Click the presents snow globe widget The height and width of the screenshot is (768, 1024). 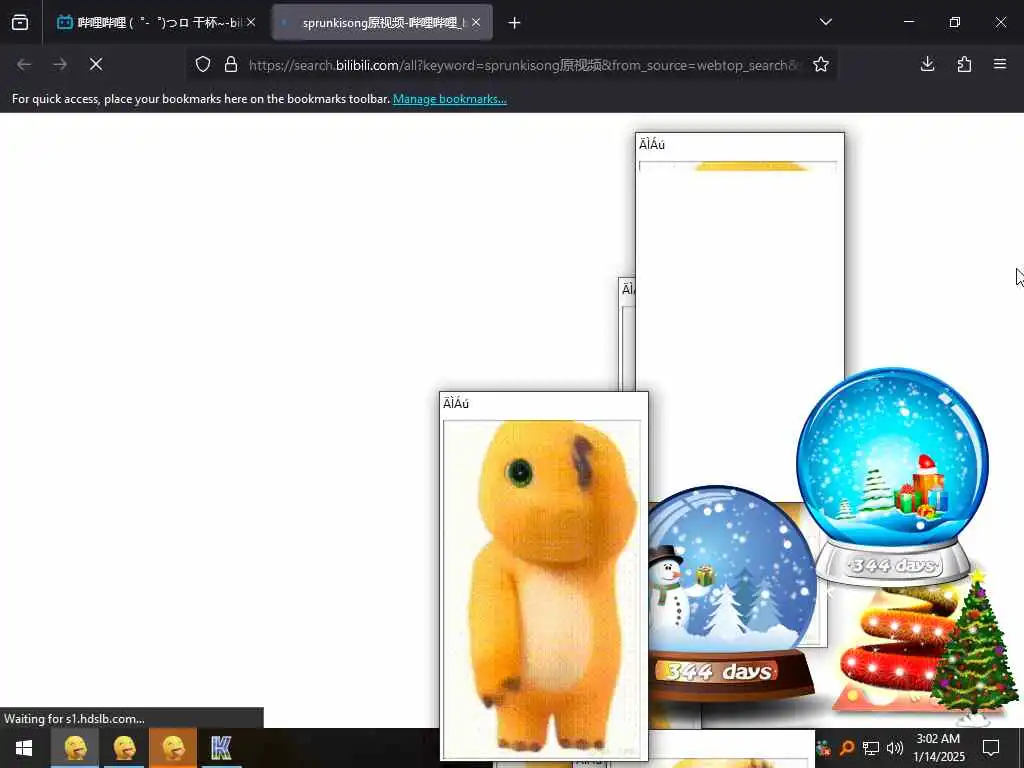pyautogui.click(x=893, y=475)
